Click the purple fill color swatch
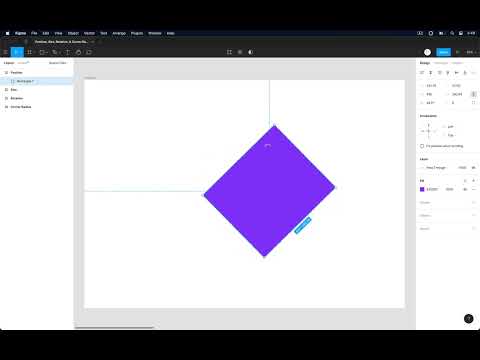Image resolution: width=480 pixels, height=360 pixels. (422, 189)
